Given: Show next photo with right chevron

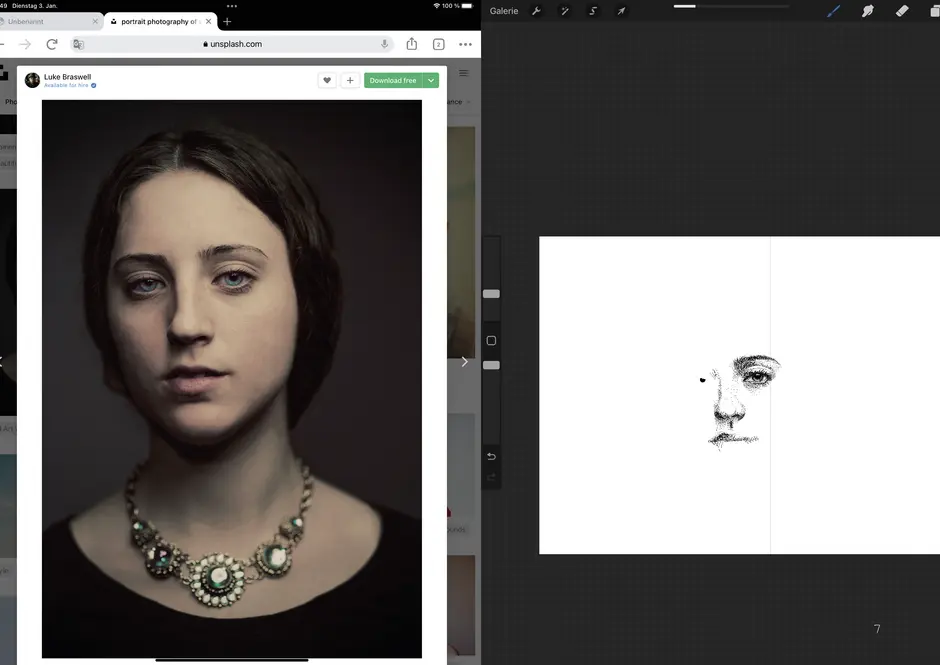Looking at the screenshot, I should coord(464,362).
